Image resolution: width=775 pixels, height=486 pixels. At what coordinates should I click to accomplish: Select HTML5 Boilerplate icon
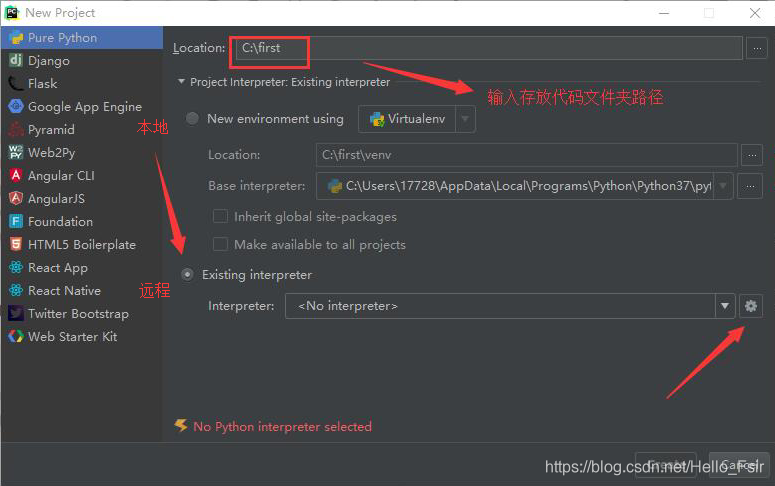point(16,244)
